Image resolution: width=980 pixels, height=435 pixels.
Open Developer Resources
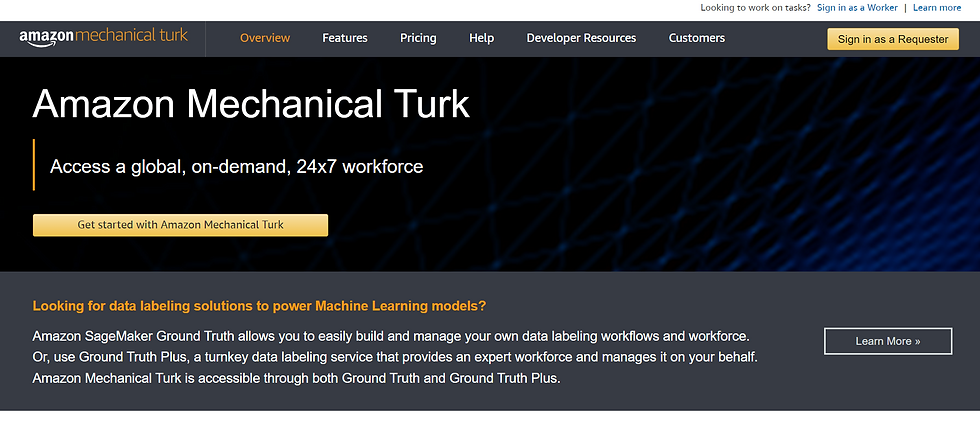tap(581, 38)
